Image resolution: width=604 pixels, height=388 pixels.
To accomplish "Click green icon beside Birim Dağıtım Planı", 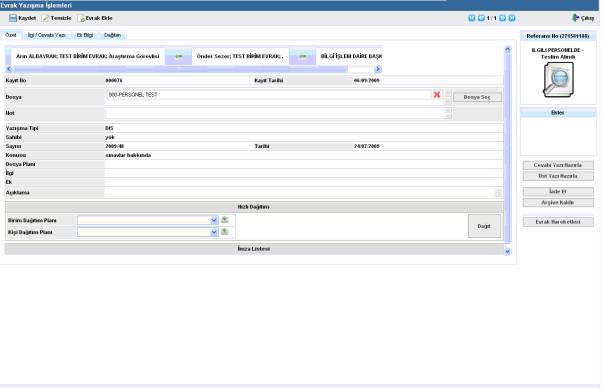I will 225,220.
